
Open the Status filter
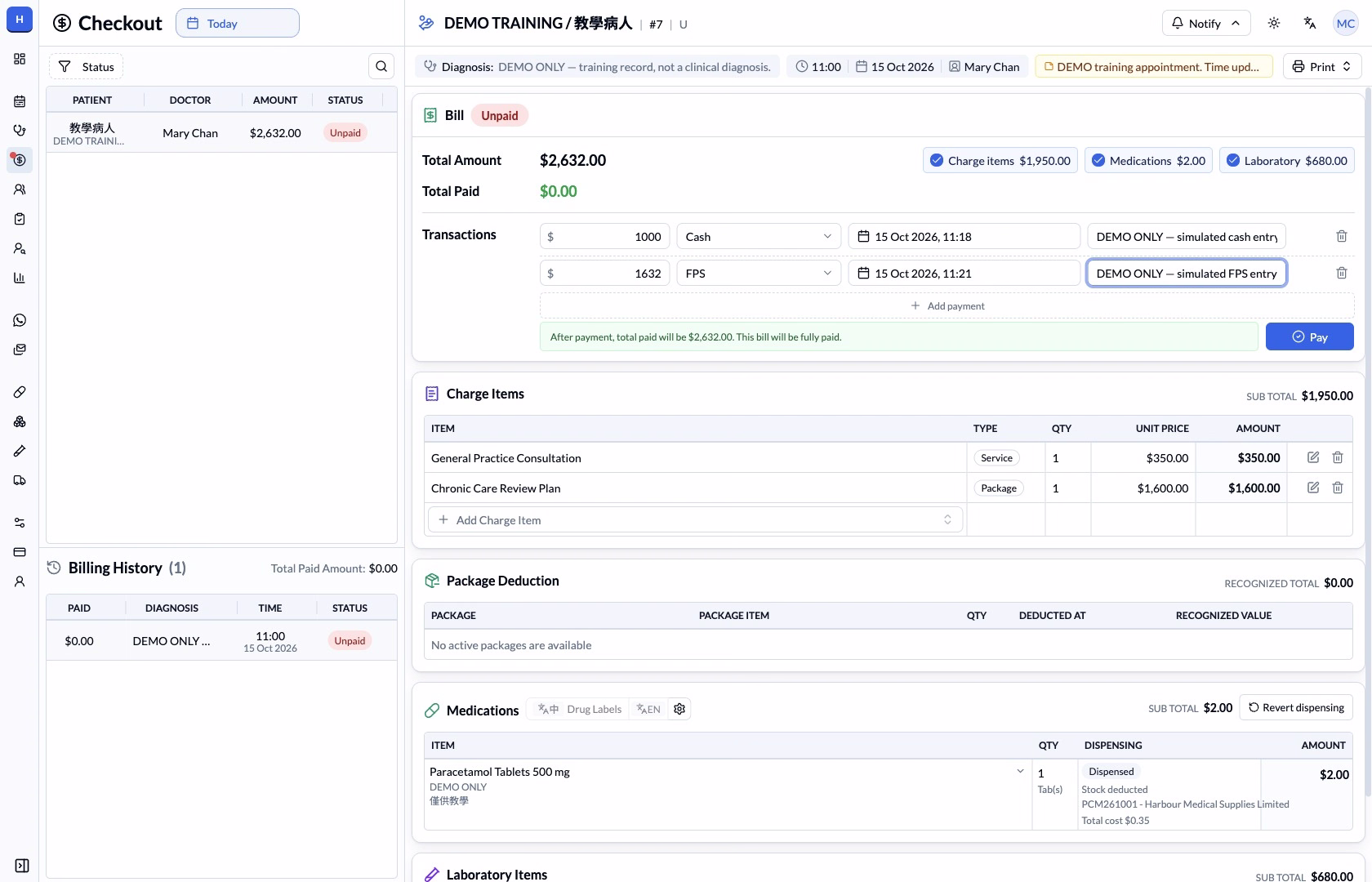[86, 66]
